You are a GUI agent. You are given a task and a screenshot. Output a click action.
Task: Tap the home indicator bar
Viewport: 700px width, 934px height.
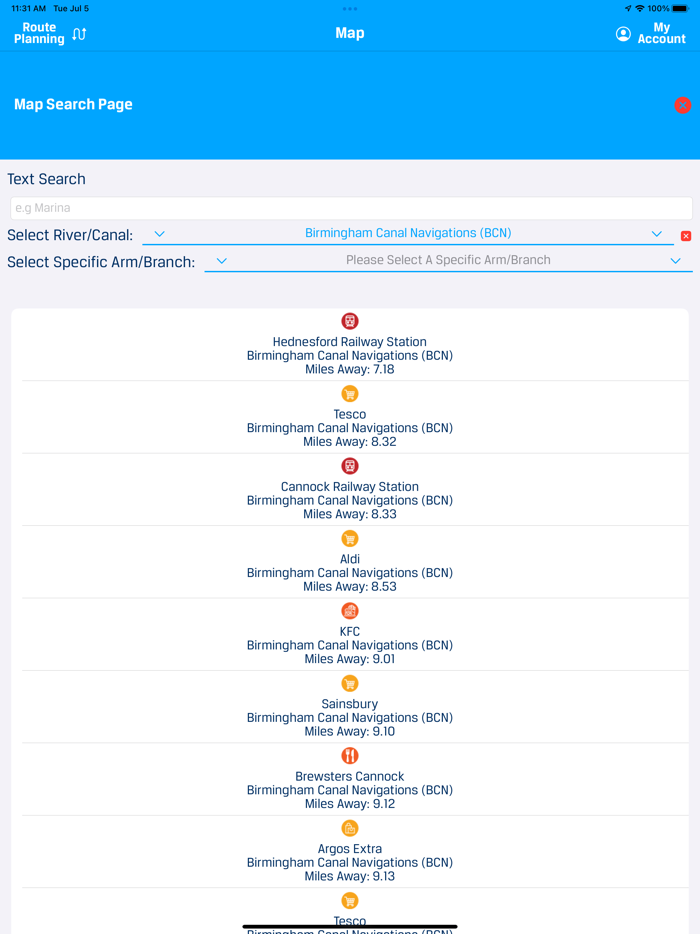point(350,927)
